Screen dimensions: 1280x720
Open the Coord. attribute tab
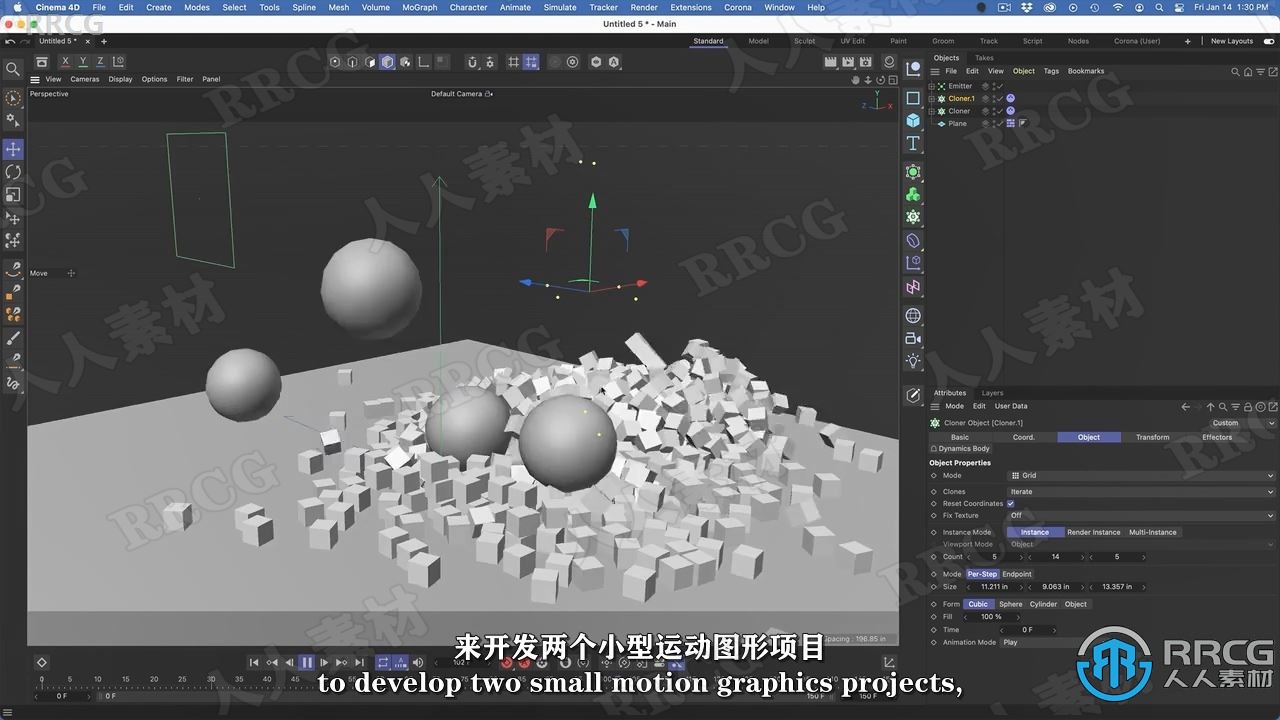[1024, 437]
